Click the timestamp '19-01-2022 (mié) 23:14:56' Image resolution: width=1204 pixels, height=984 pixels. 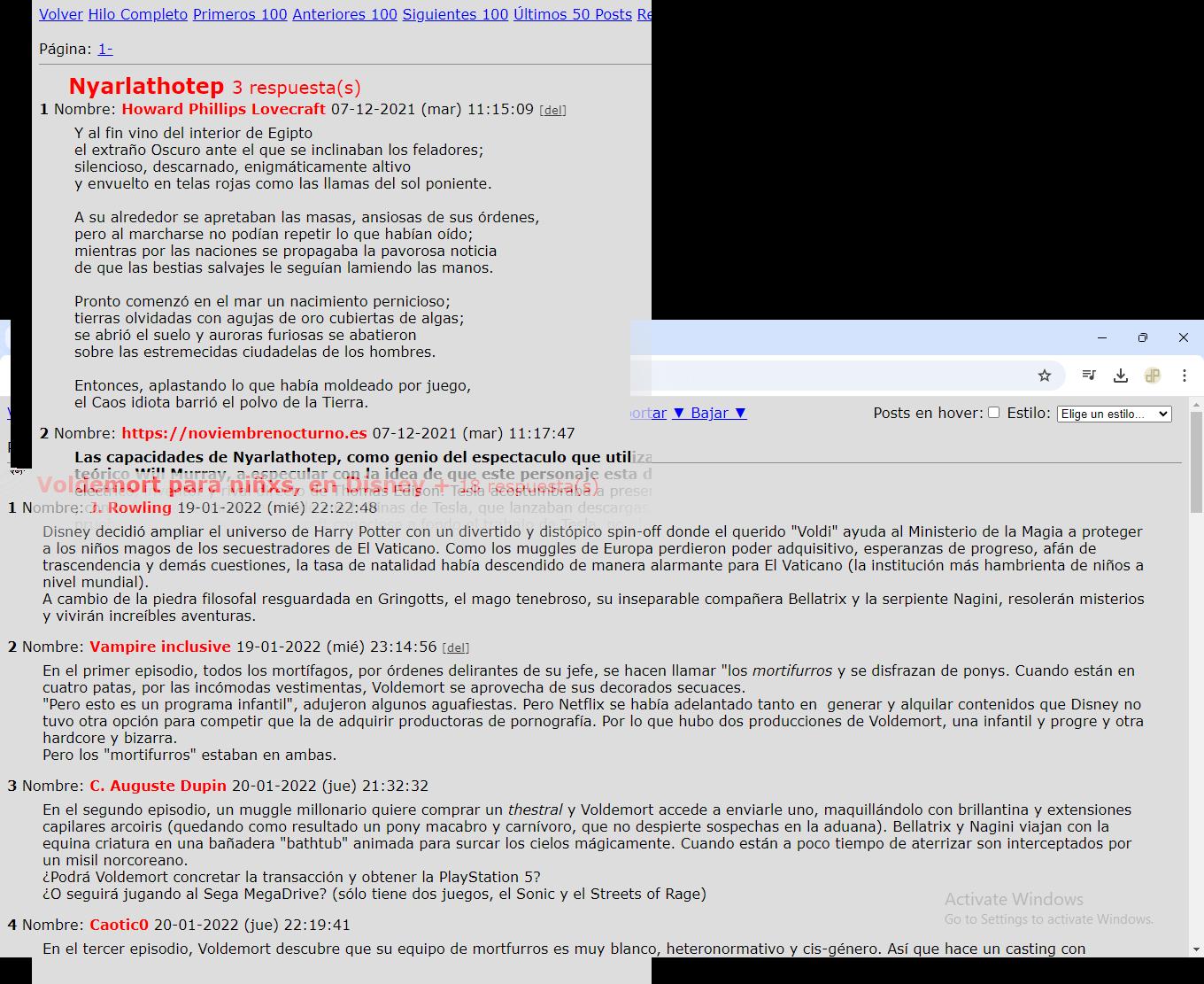[x=336, y=647]
